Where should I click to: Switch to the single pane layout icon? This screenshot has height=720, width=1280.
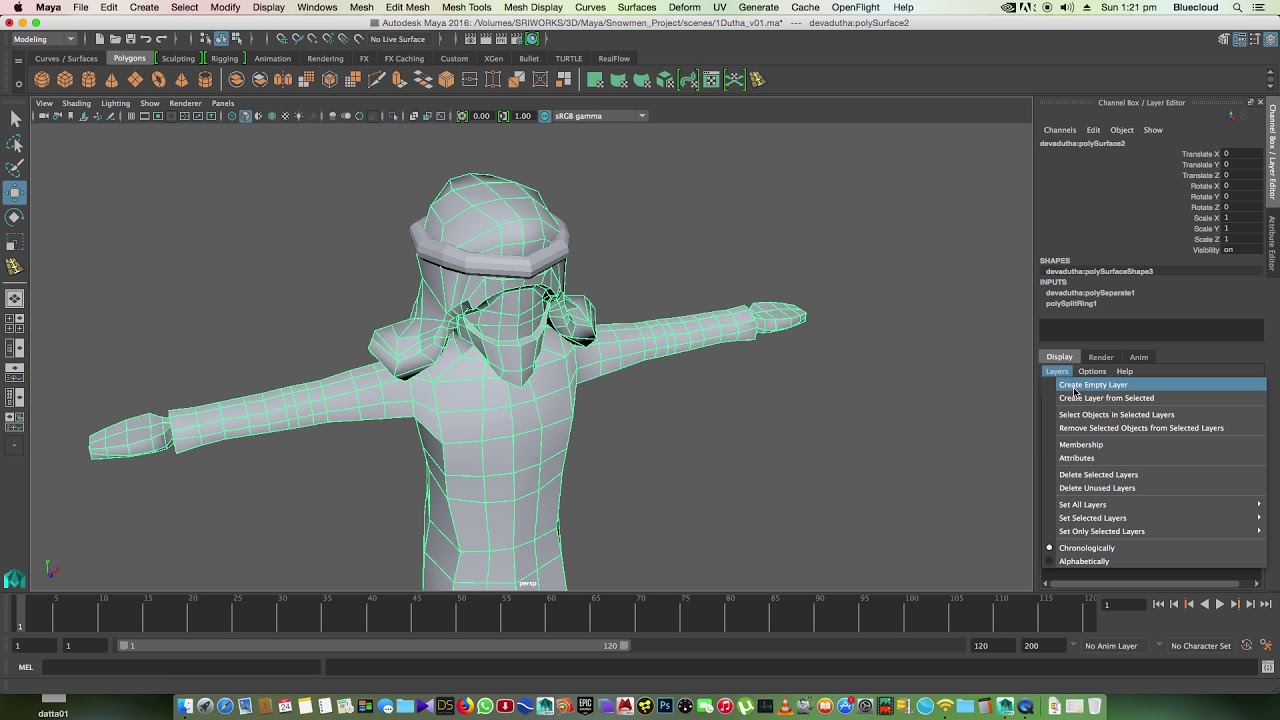tap(14, 299)
